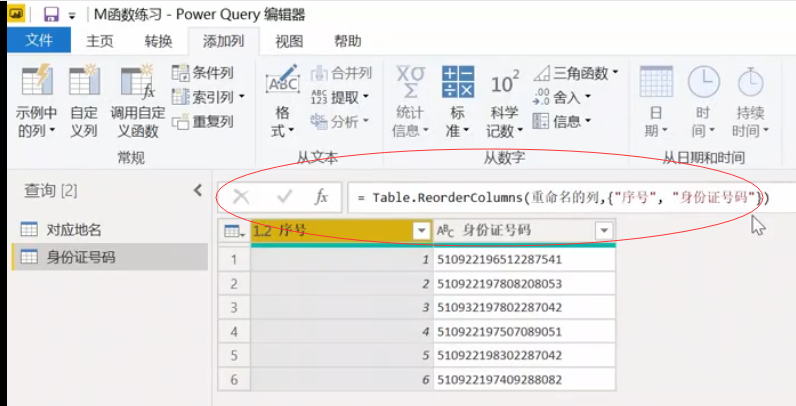The image size is (796, 406).
Task: Click cell 510922196512287541
Action: coord(524,260)
